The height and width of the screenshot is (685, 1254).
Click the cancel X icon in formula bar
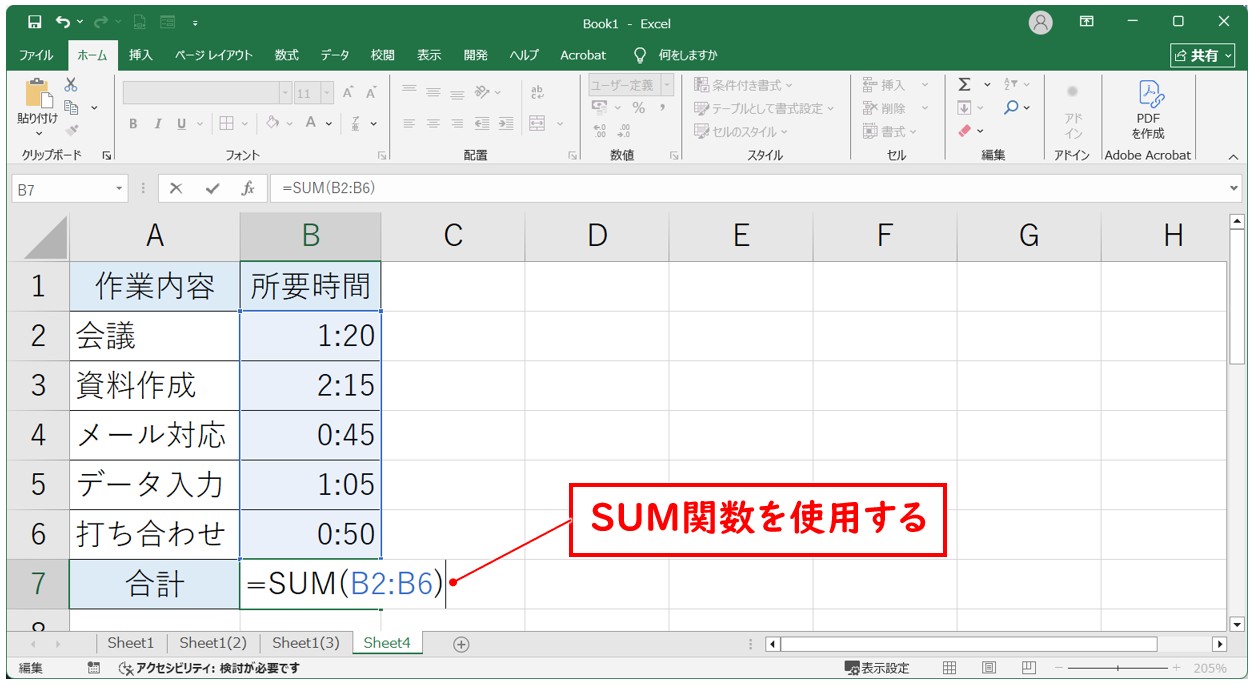(176, 188)
